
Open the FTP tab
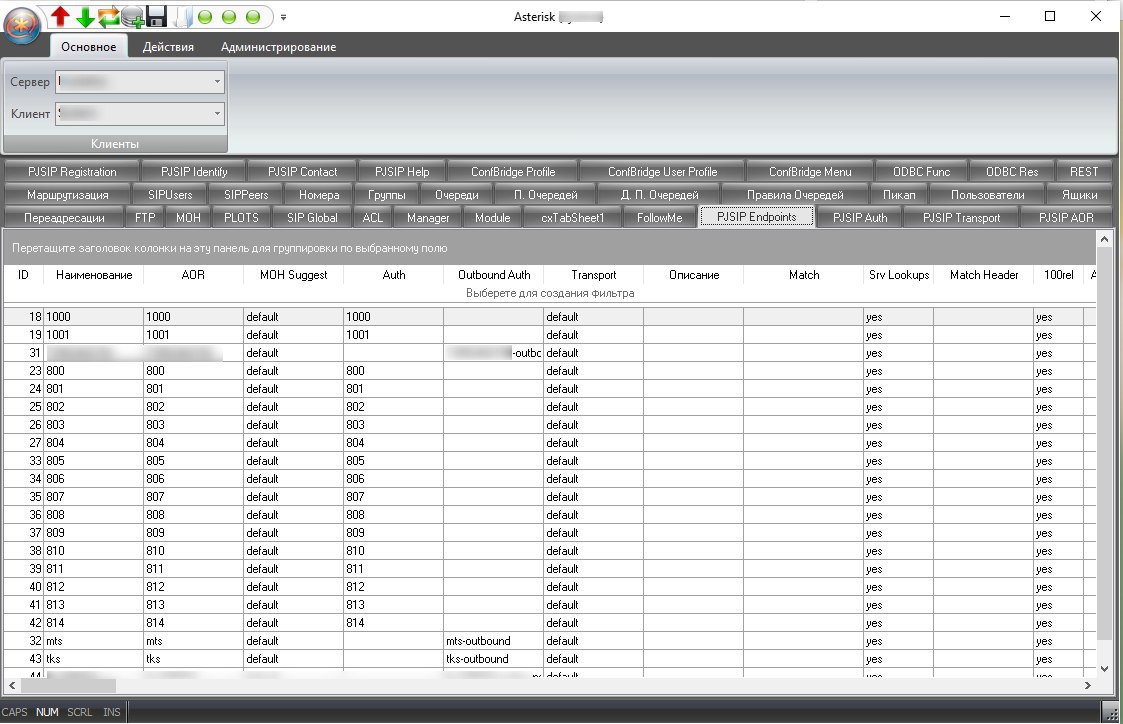145,218
